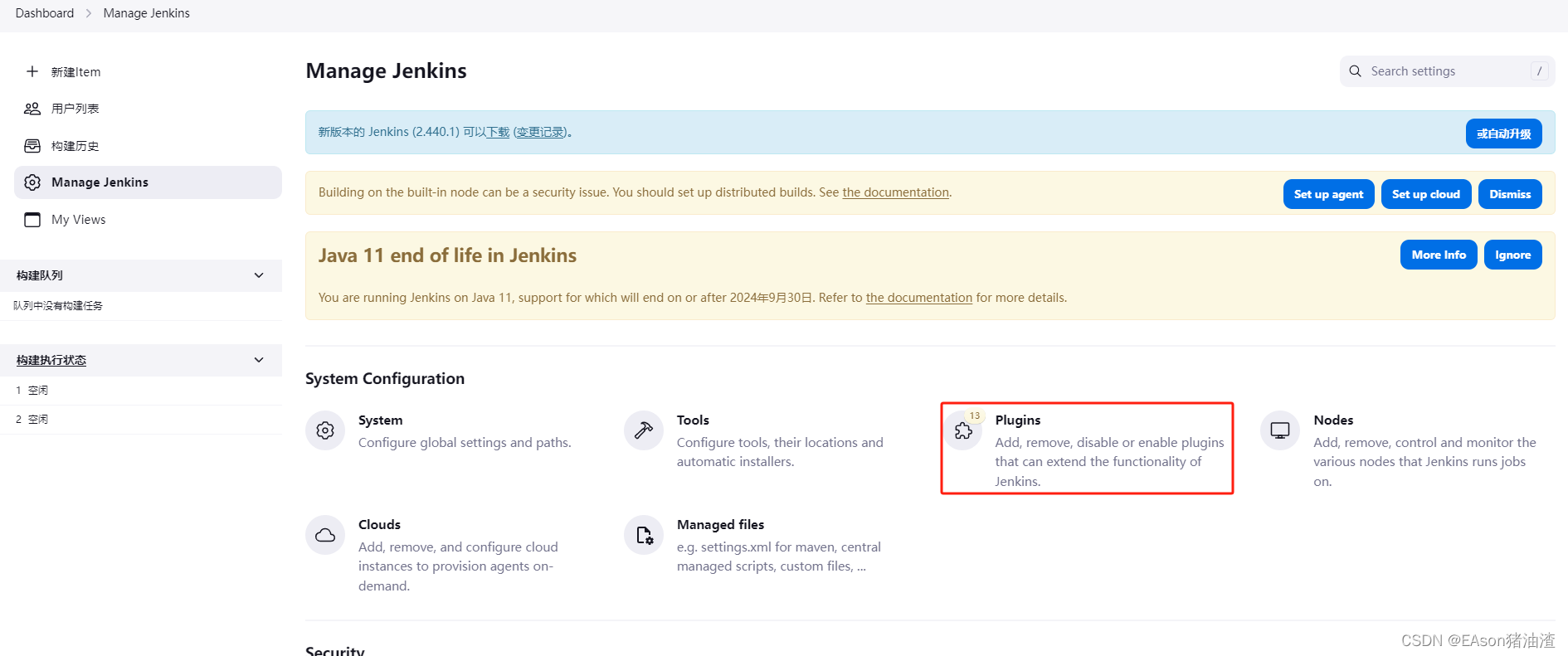
Task: Click the Java 11 end of life heading
Action: (447, 255)
